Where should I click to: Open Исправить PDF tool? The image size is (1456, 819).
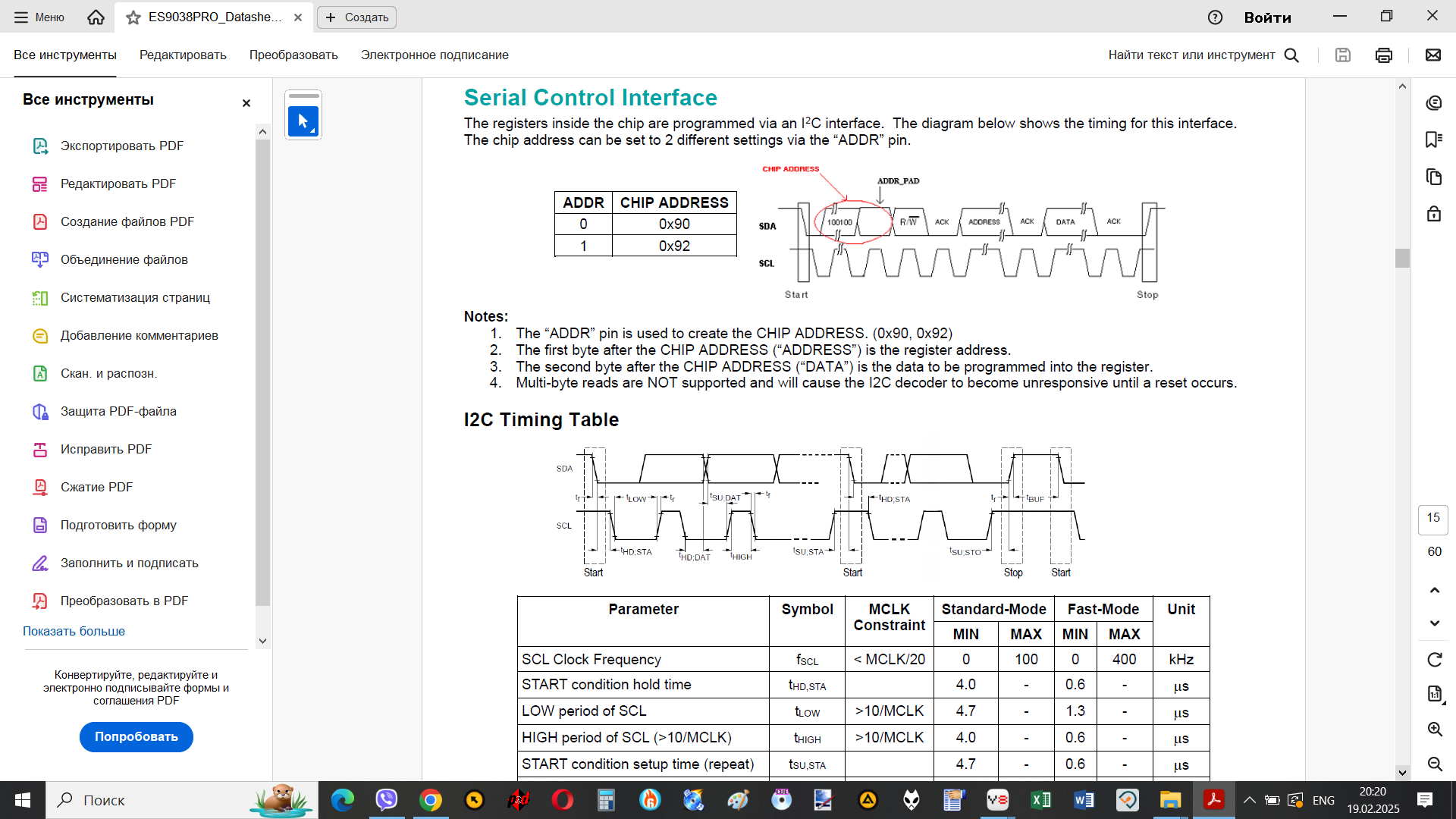(105, 449)
